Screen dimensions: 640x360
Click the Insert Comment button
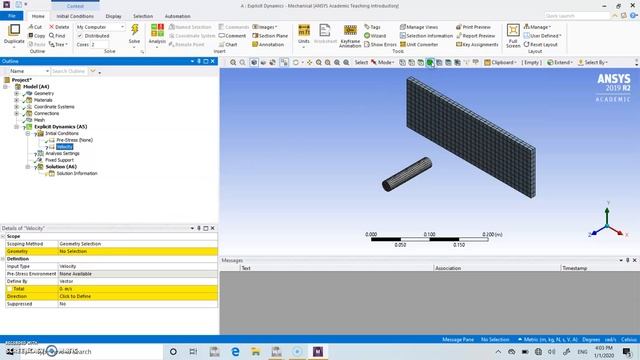[x=232, y=36]
